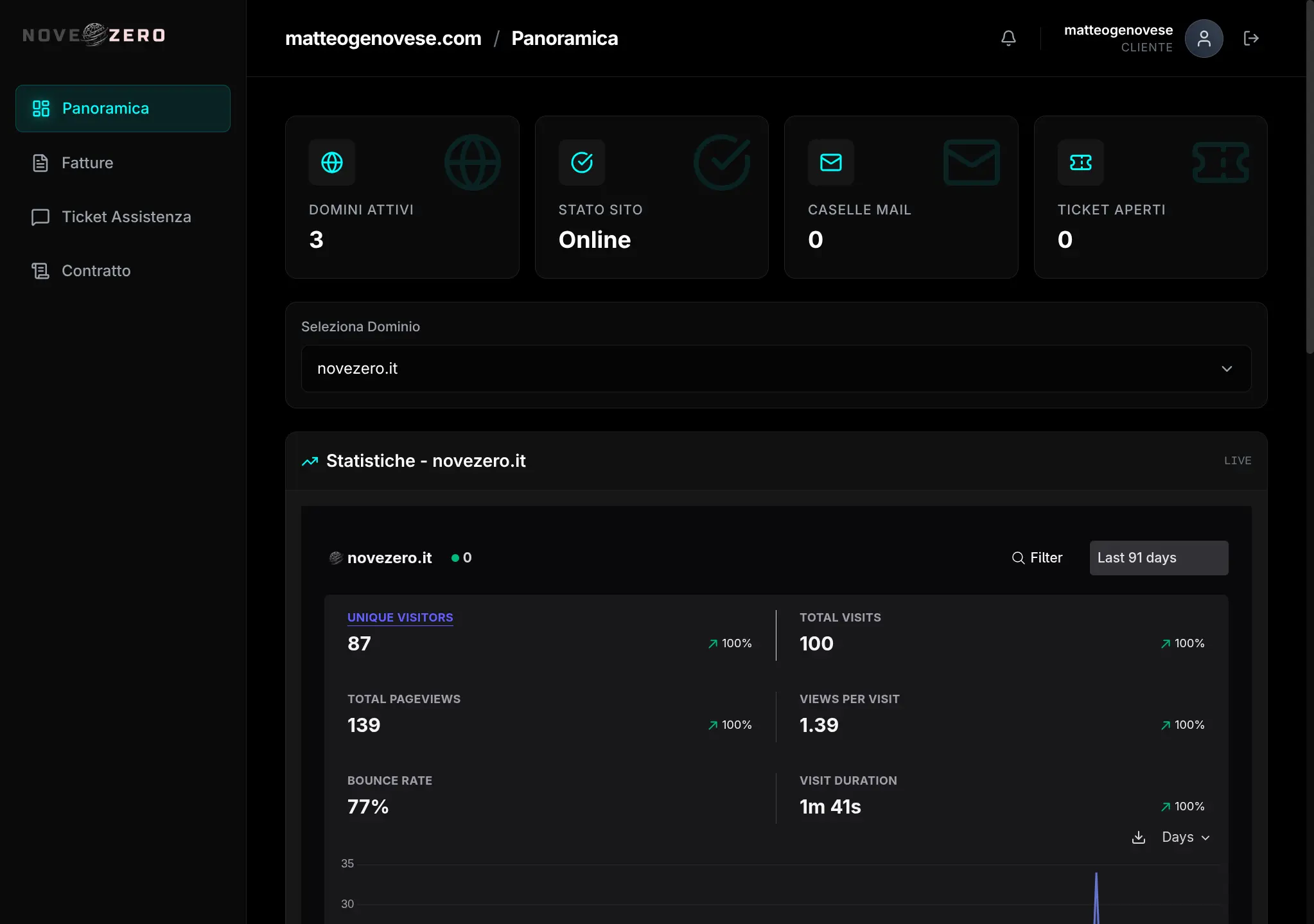The width and height of the screenshot is (1314, 924).
Task: Click the user avatar icon
Action: pos(1204,39)
